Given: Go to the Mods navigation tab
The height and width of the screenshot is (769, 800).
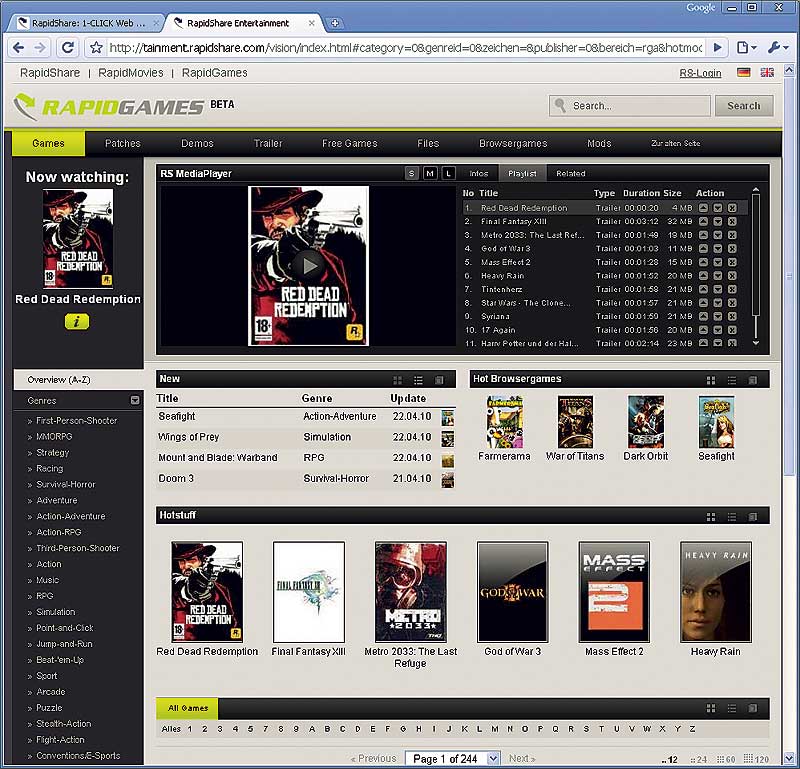Looking at the screenshot, I should [599, 143].
